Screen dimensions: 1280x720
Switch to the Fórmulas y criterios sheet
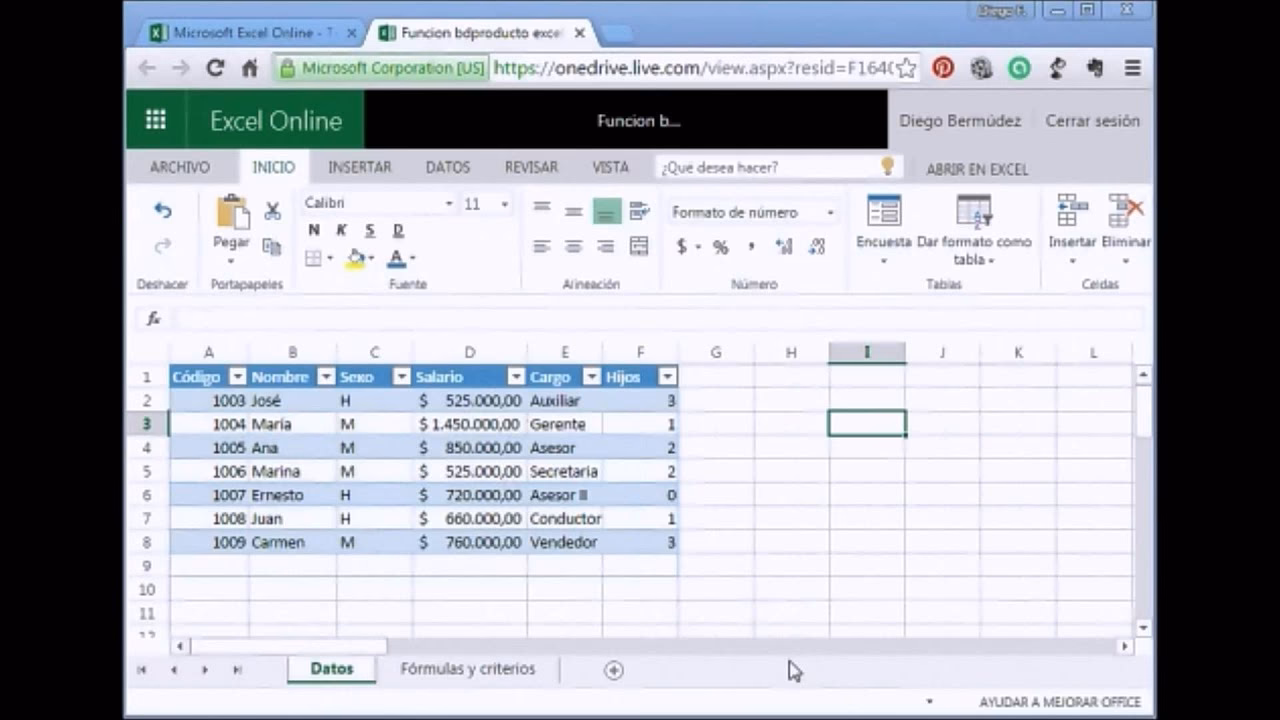(x=468, y=669)
